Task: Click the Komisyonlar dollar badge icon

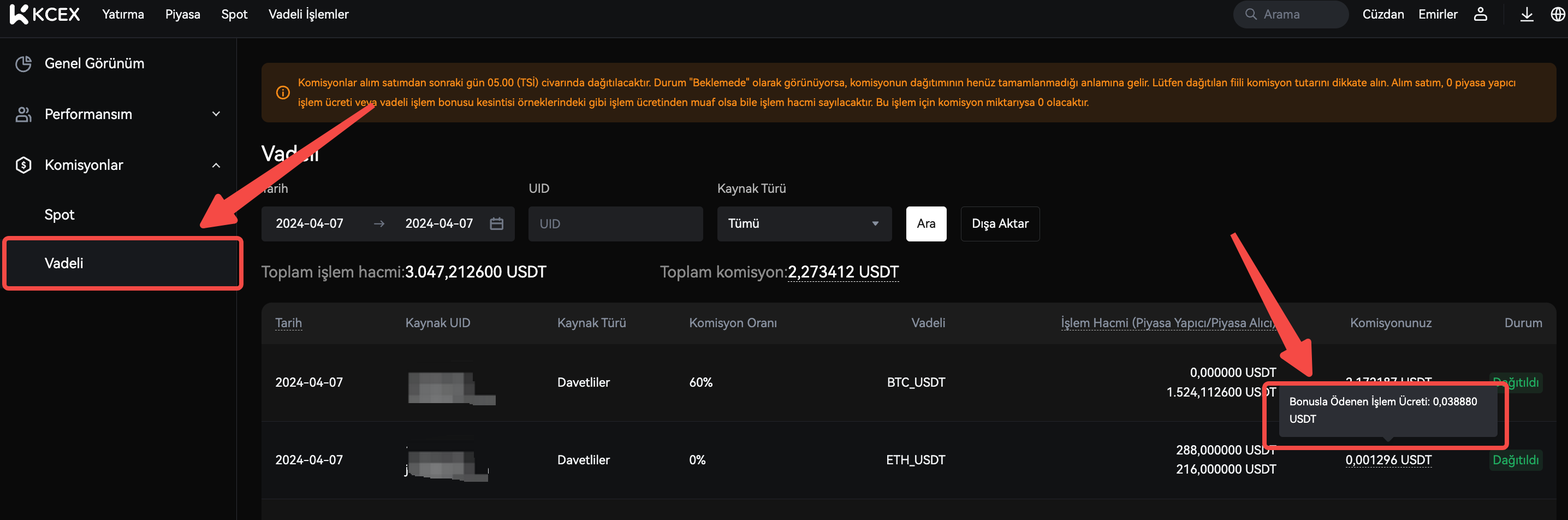Action: pos(23,165)
